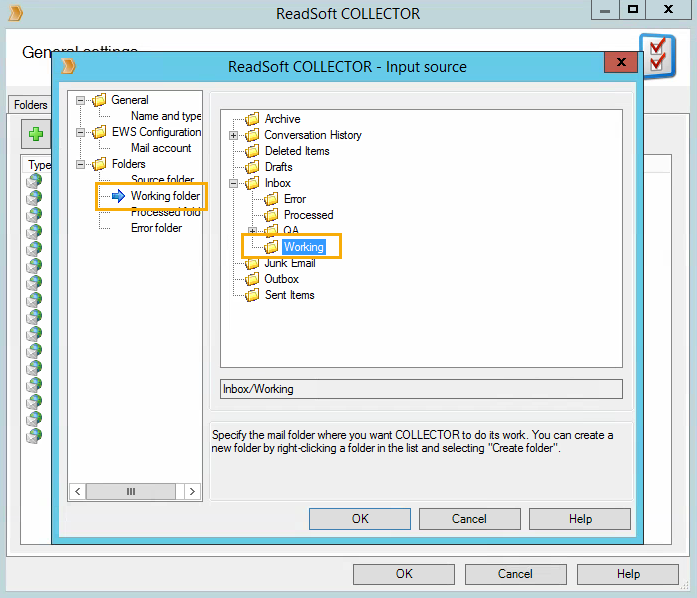
Task: Click the navigation tree left scroll arrow
Action: (78, 491)
